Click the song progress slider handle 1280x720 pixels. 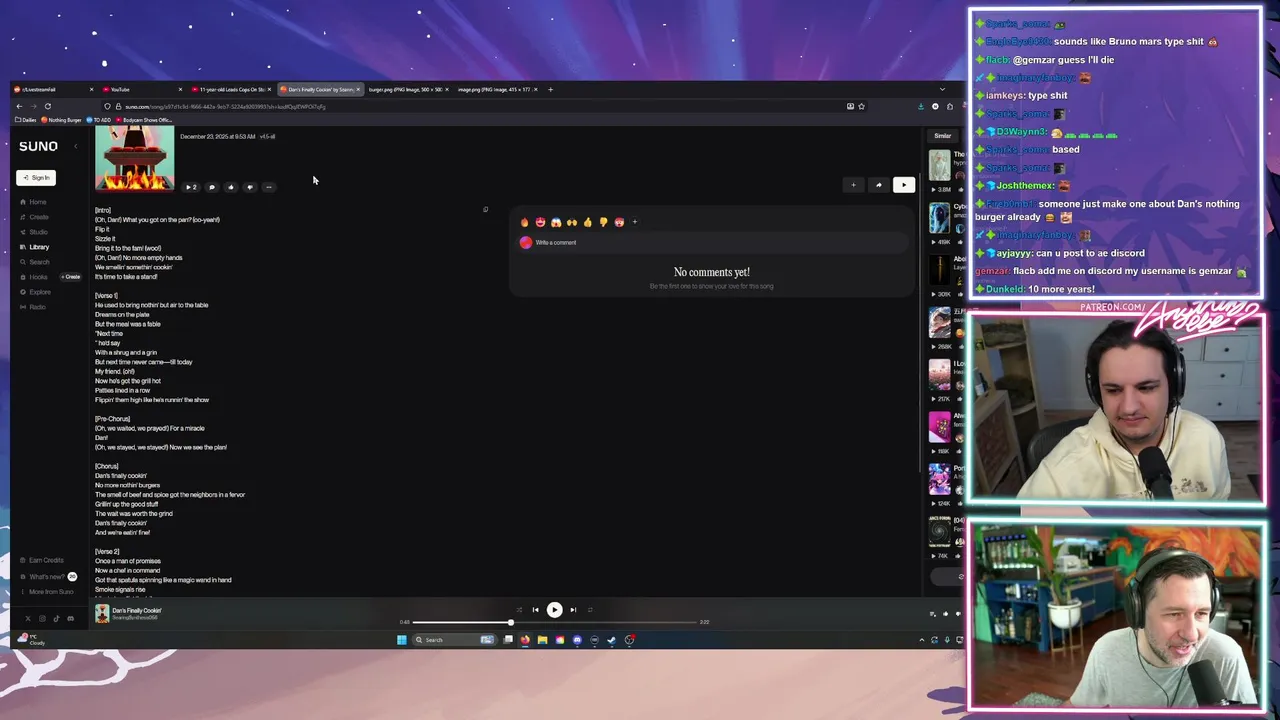tap(510, 622)
